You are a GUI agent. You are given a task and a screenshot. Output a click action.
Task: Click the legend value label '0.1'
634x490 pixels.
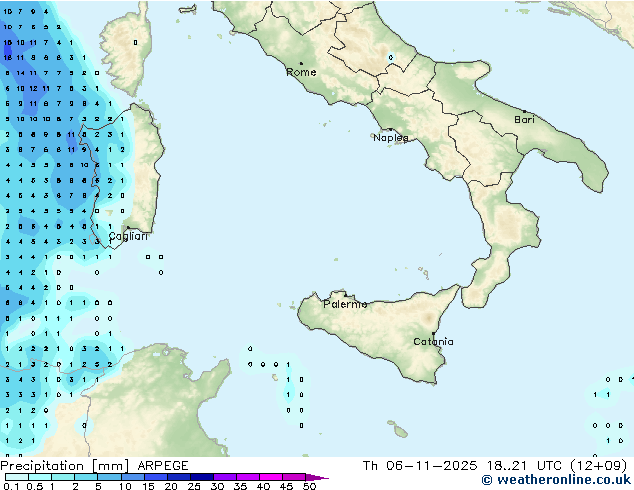click(x=11, y=486)
